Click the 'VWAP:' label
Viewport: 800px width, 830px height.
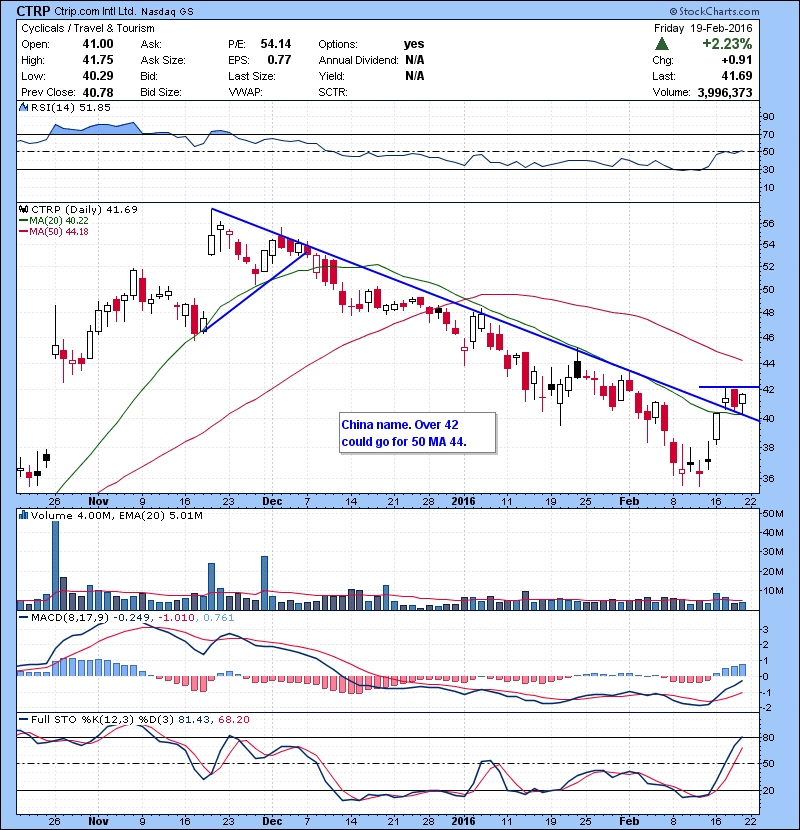pyautogui.click(x=245, y=92)
